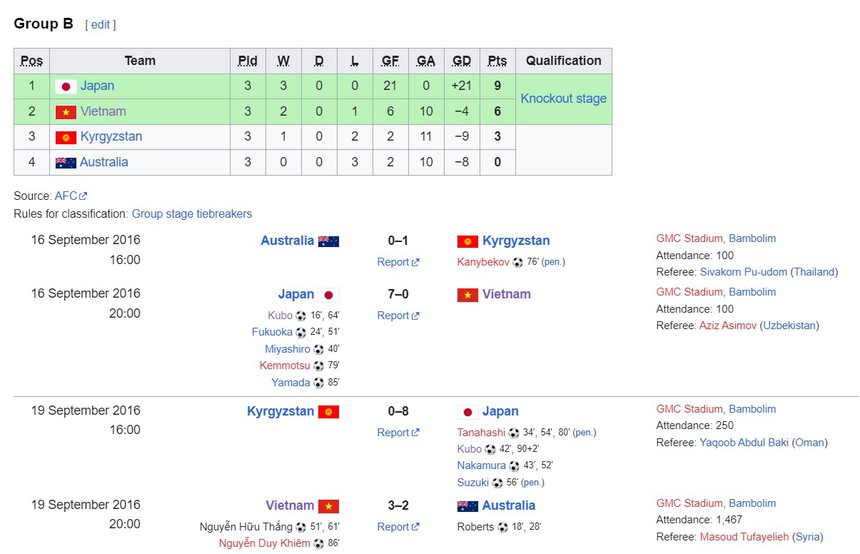Click the Vietnam flag icon in standings table

point(66,112)
